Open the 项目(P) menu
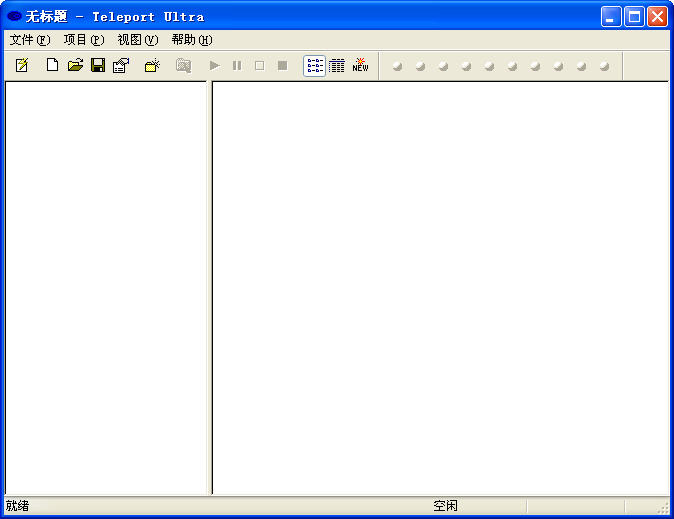Screen dimensions: 674x519 click(84, 40)
